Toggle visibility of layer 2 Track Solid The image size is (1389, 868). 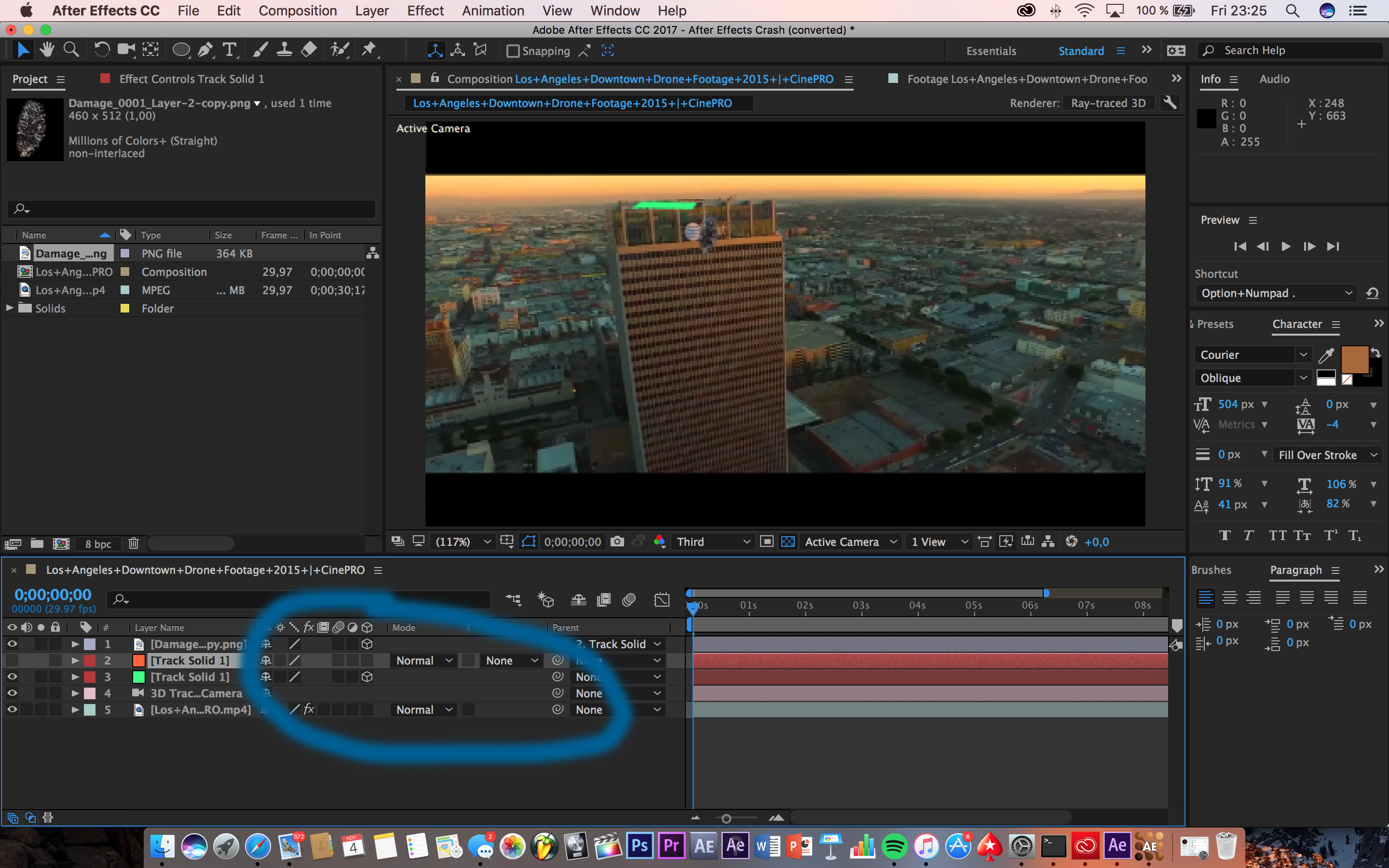coord(12,660)
